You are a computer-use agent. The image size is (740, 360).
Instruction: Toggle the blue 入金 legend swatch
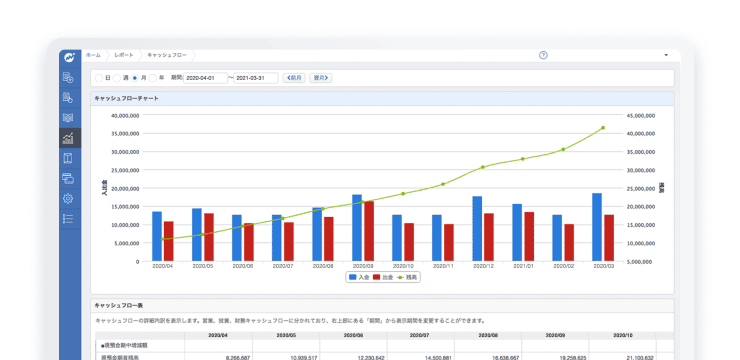coord(352,277)
